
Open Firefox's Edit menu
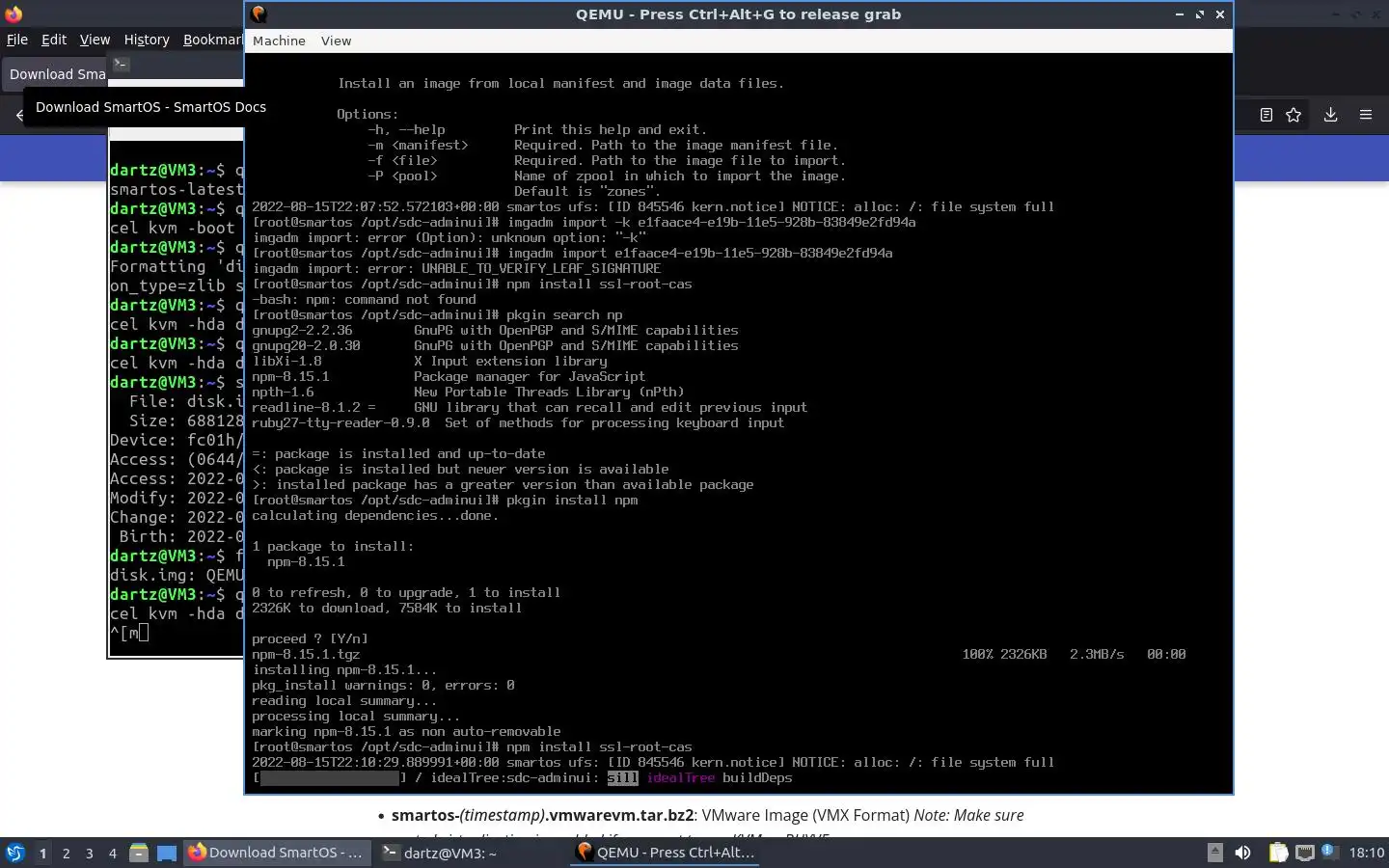tap(54, 40)
